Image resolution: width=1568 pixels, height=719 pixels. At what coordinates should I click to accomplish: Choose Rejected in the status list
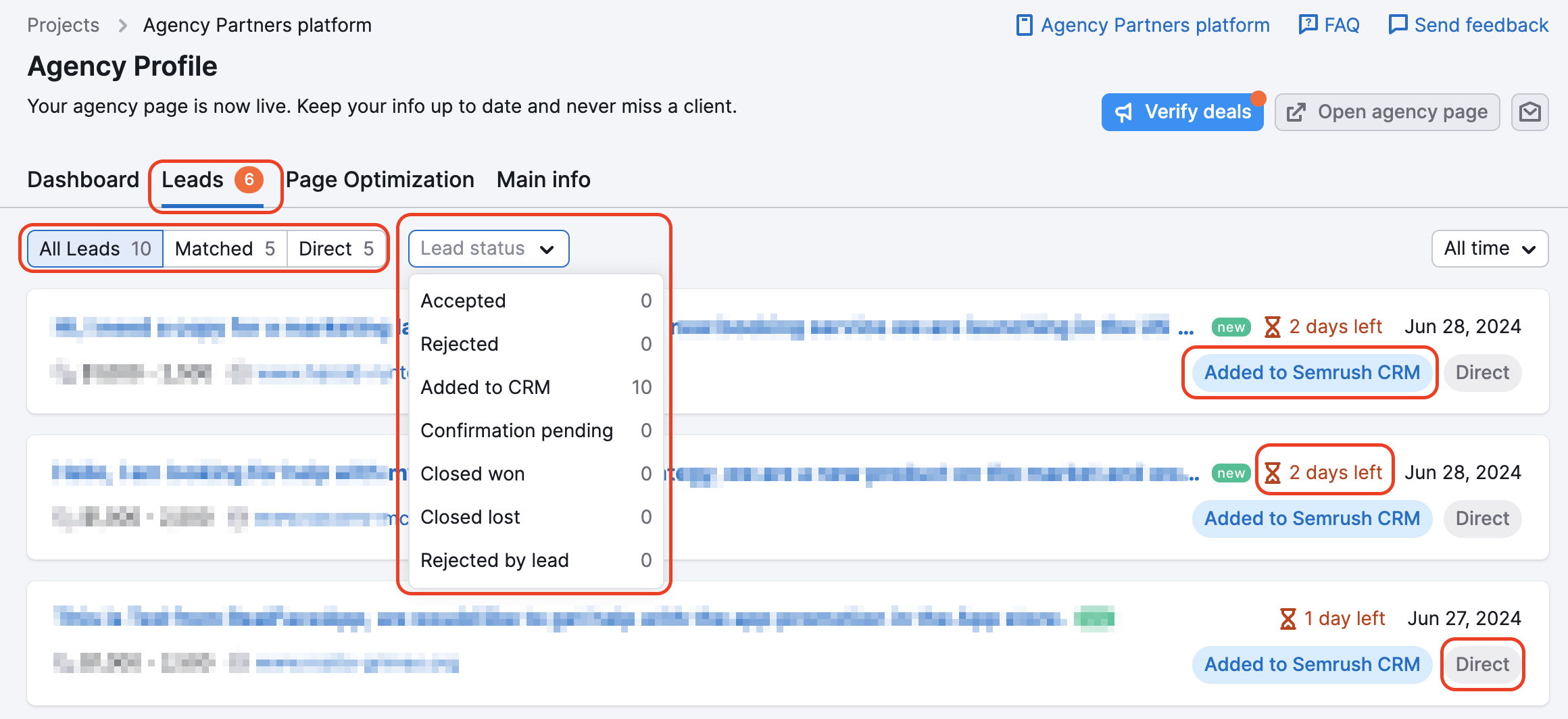click(536, 344)
